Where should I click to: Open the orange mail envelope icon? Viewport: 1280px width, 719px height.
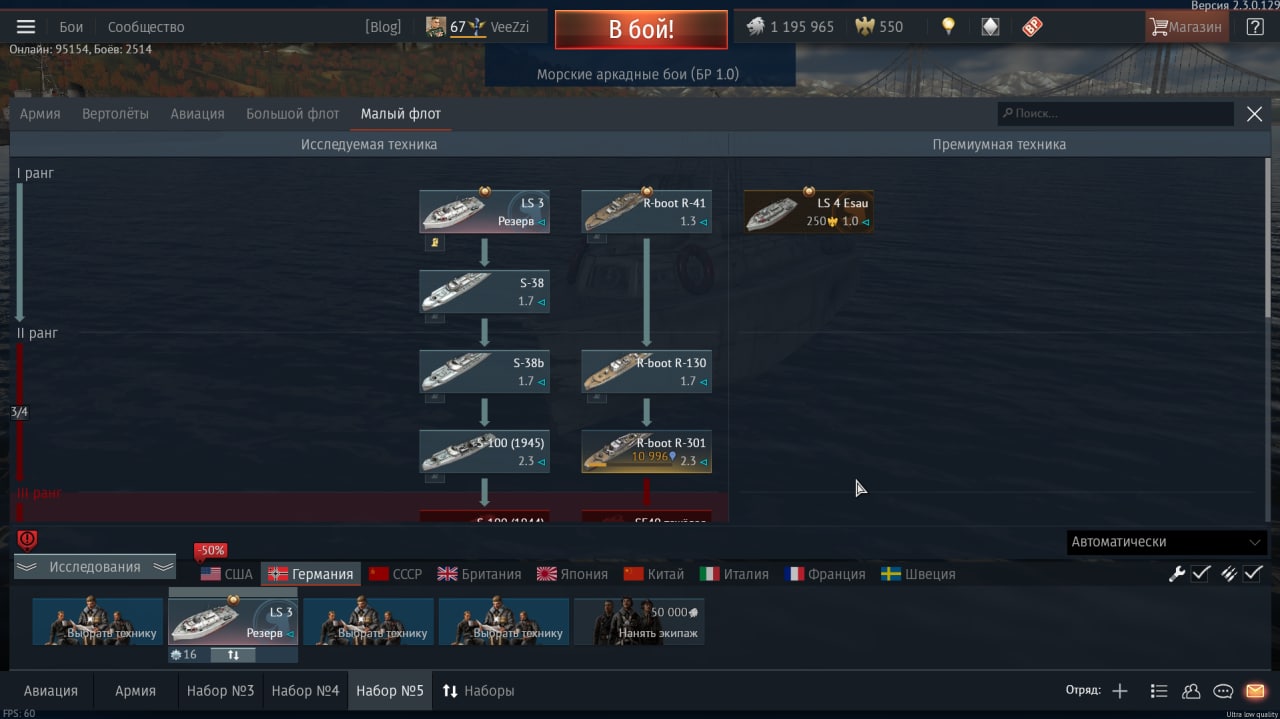coord(1255,691)
